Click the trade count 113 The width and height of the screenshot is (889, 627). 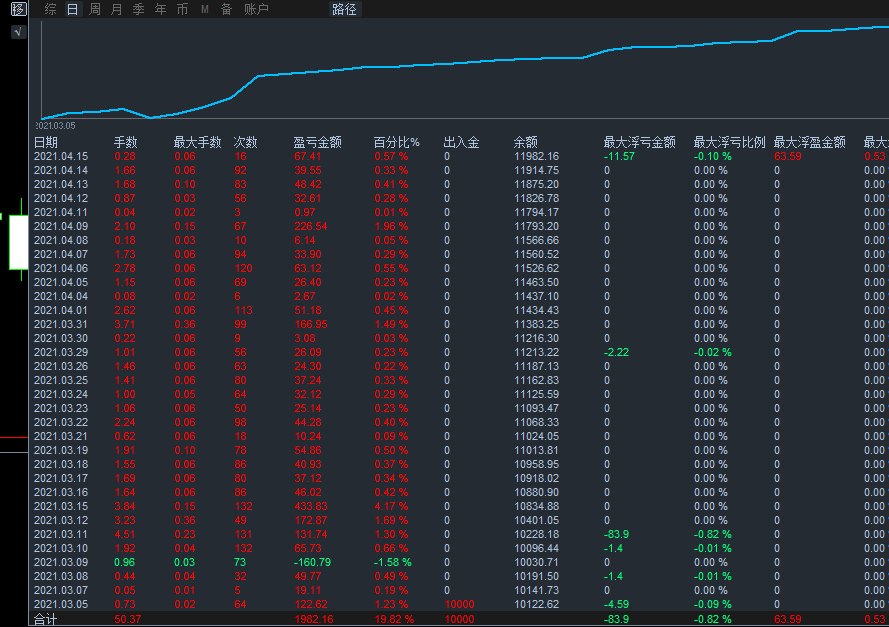click(x=243, y=310)
